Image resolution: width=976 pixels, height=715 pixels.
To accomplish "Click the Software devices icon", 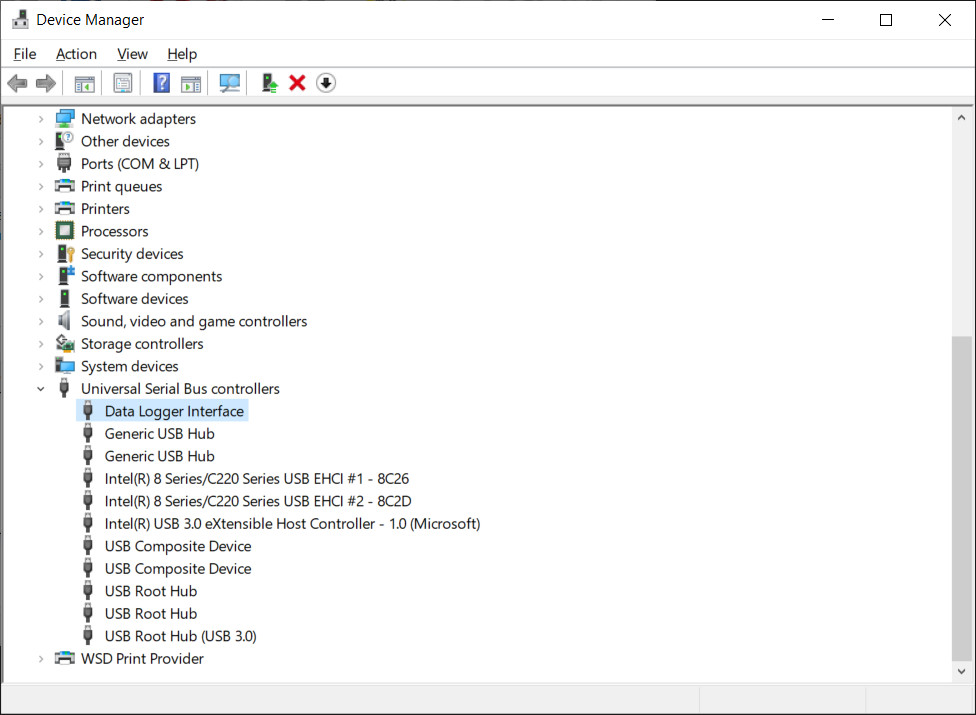I will tap(65, 299).
